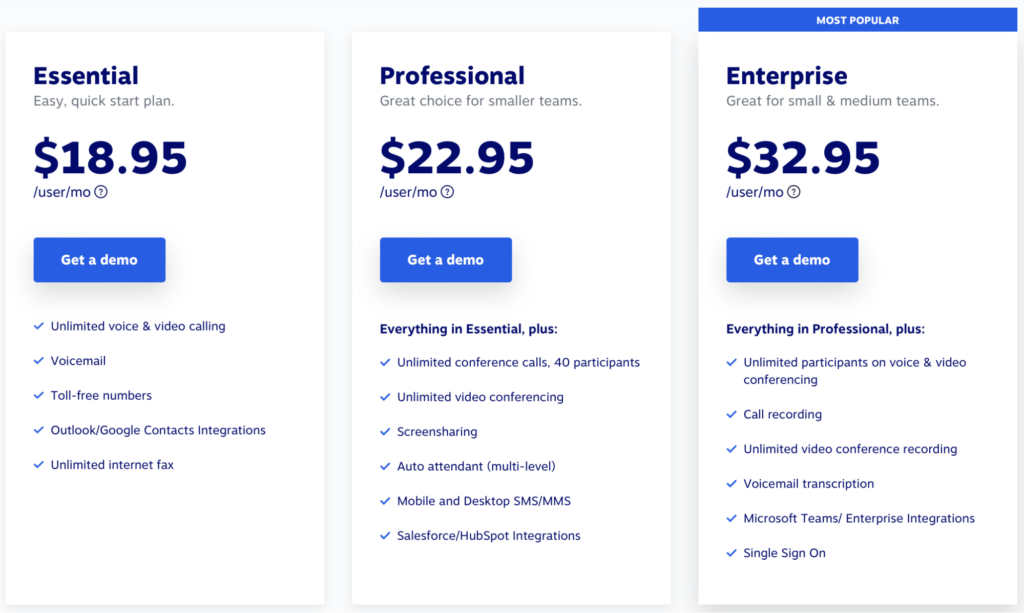Click Salesforce/HubSpot Integrations feature text
This screenshot has width=1024, height=613.
(488, 536)
